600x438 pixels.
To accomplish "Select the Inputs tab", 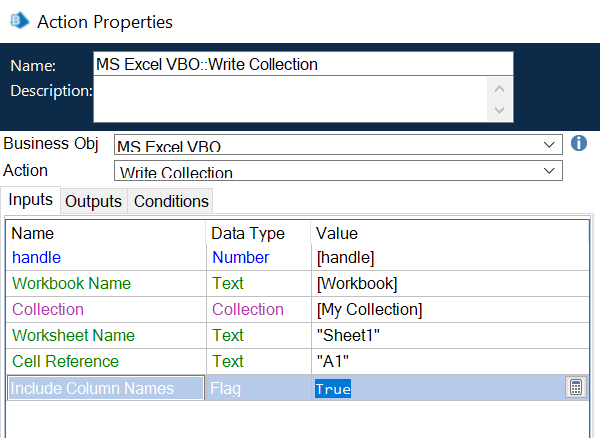I will pyautogui.click(x=30, y=200).
